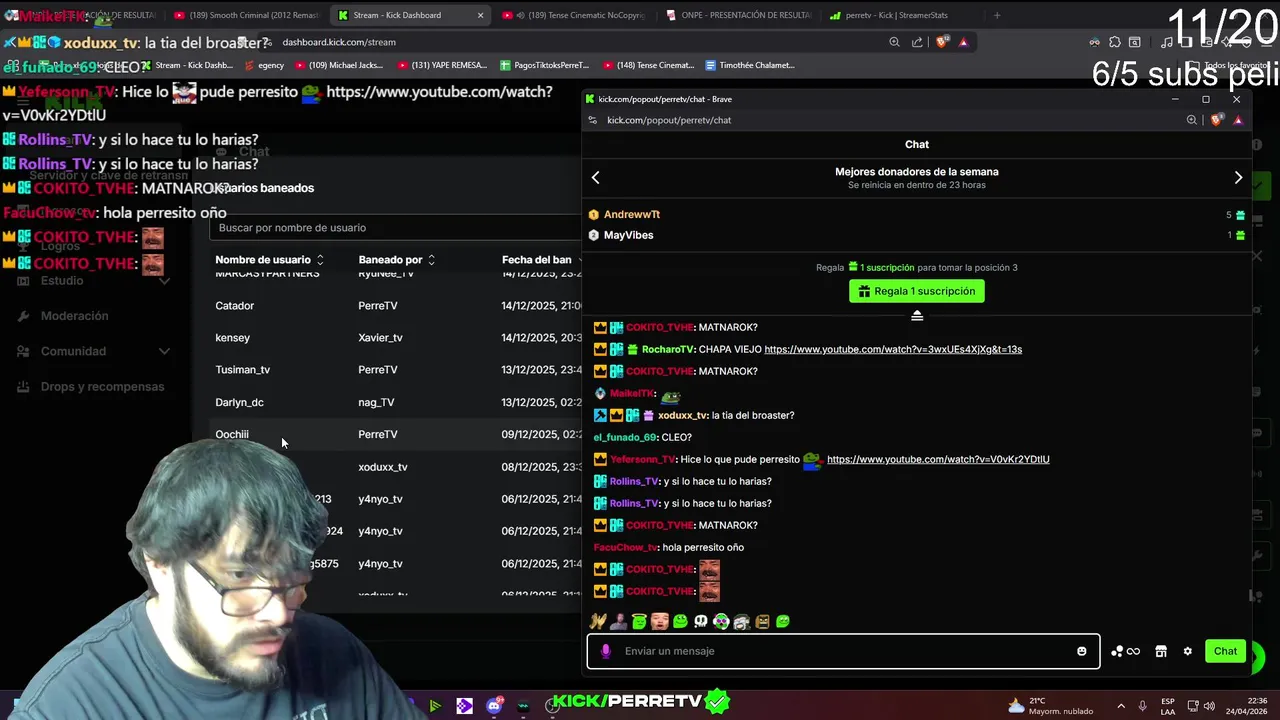The width and height of the screenshot is (1280, 720).
Task: Go to previous leaderboard panel in chat
Action: click(x=596, y=178)
